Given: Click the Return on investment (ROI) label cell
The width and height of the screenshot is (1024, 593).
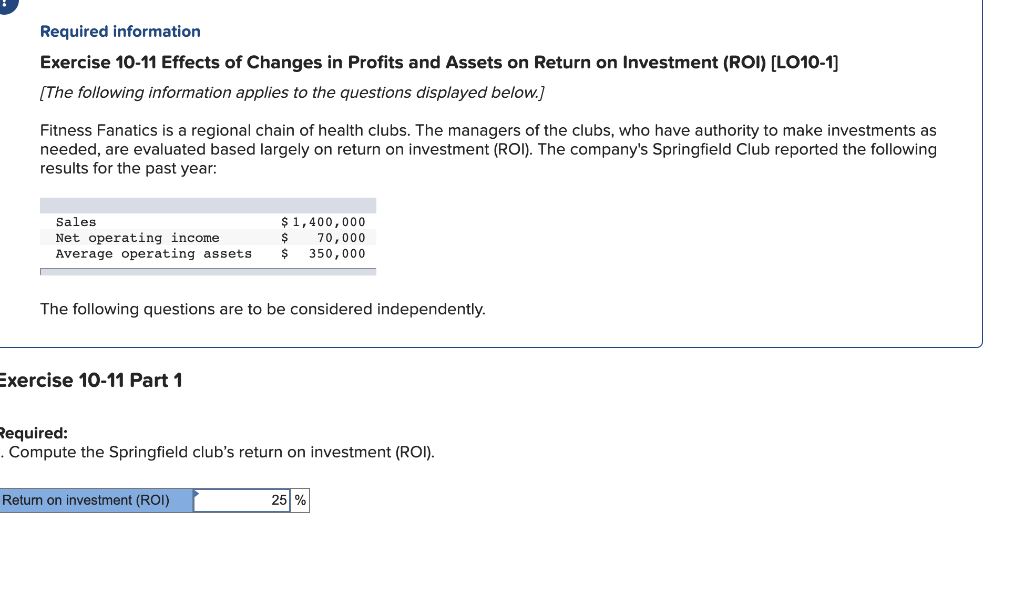Looking at the screenshot, I should click(x=96, y=500).
